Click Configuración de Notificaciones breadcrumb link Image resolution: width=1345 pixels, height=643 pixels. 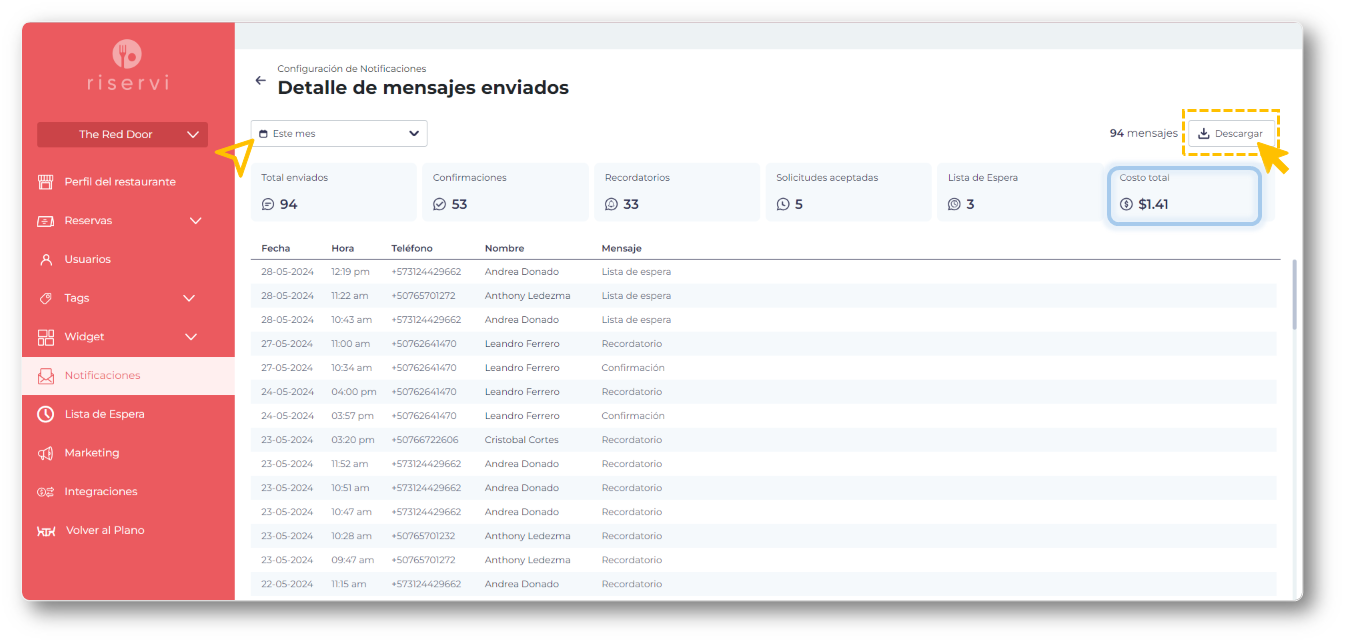click(352, 69)
